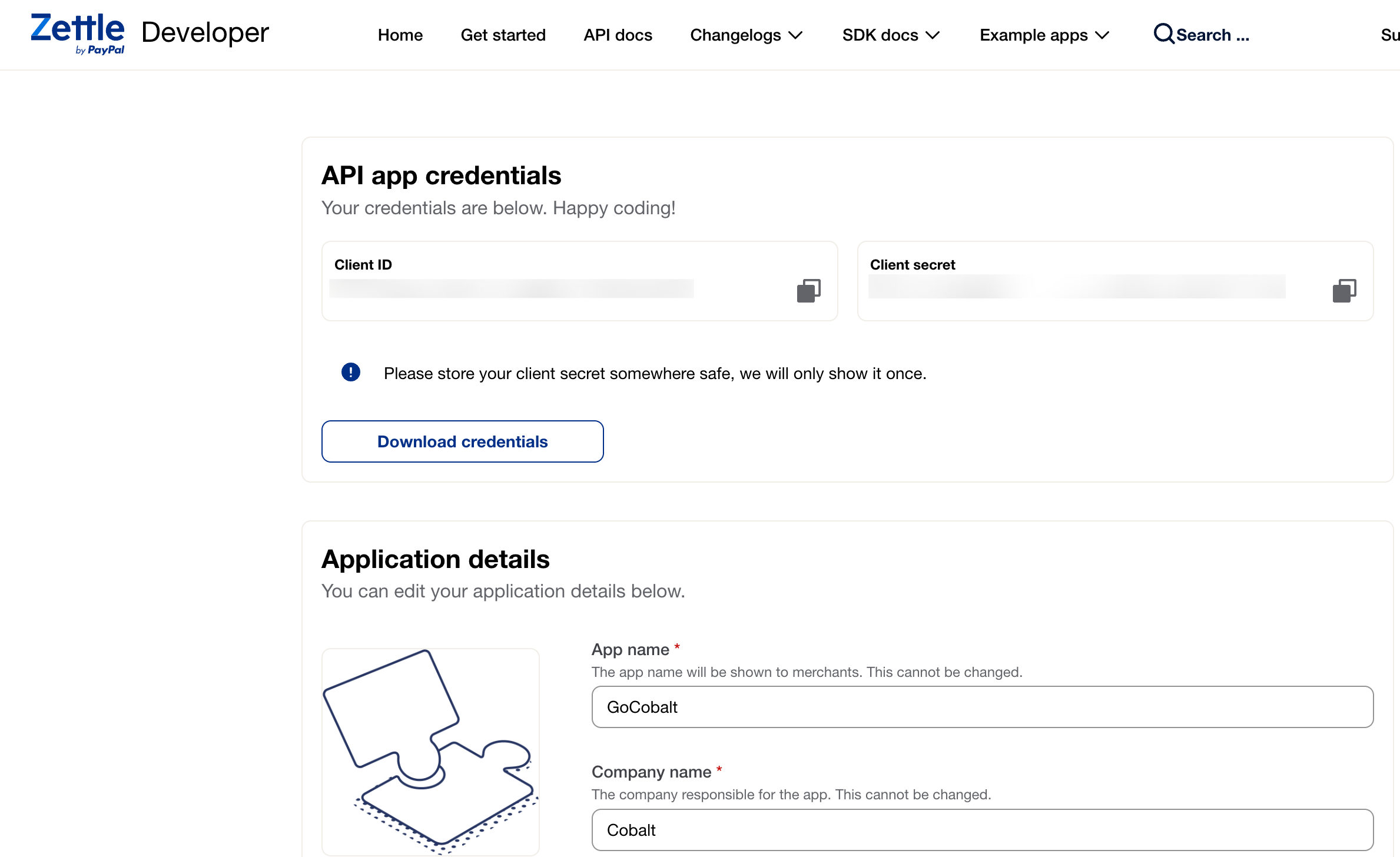Click the blurred Client secret value
Image resolution: width=1400 pixels, height=857 pixels.
click(1076, 287)
